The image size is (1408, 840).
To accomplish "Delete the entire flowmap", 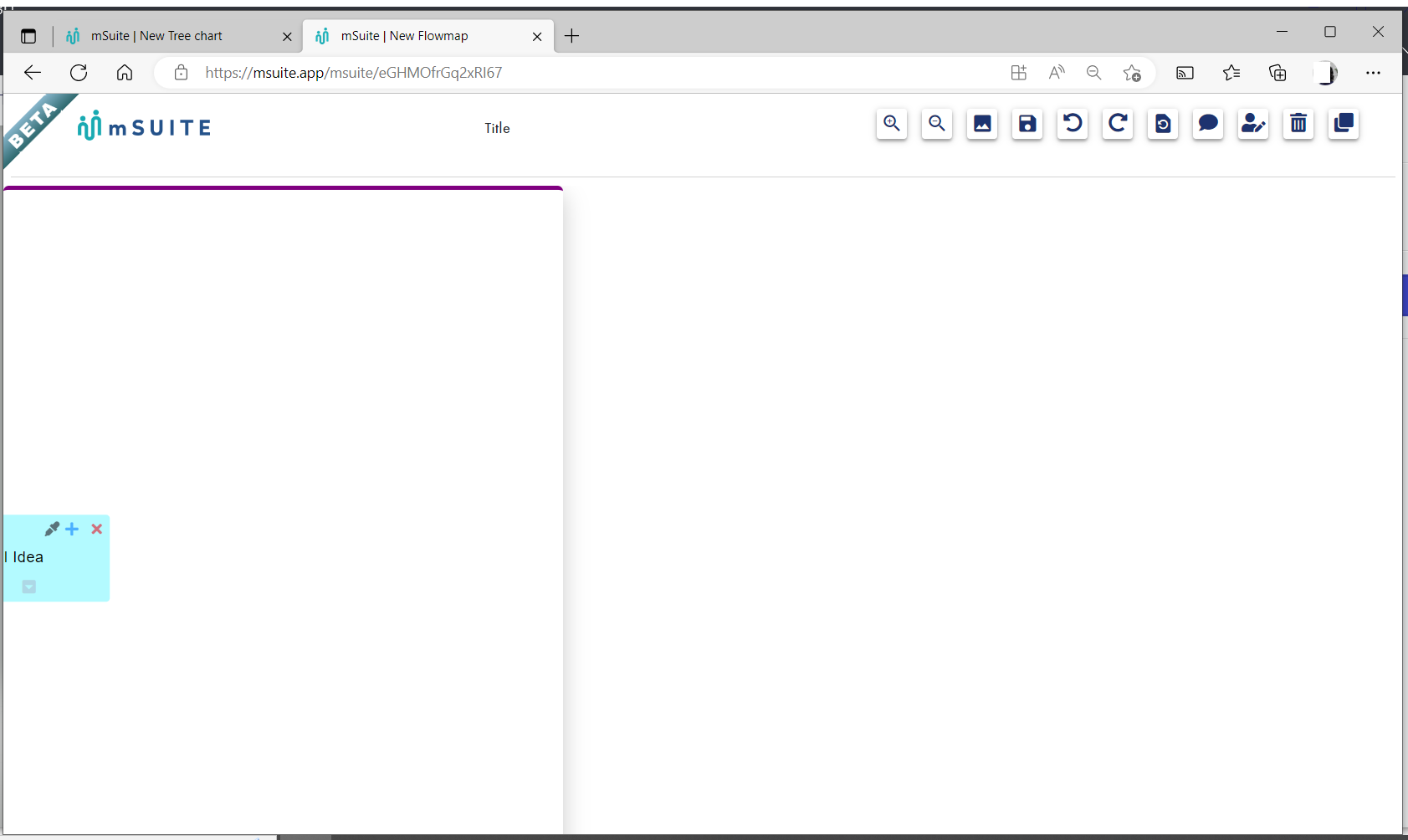I will (x=1298, y=124).
